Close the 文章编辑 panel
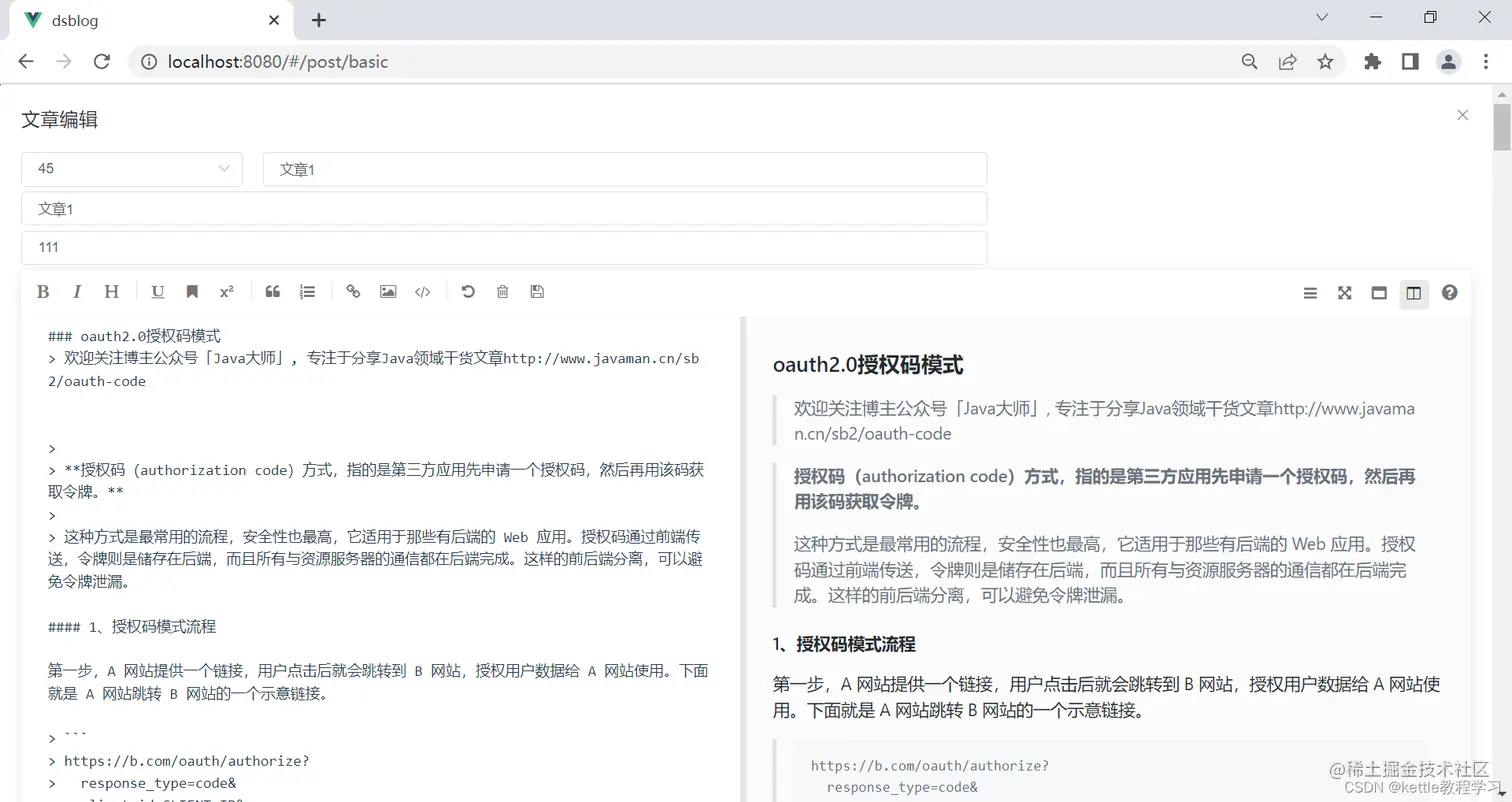 [1462, 115]
